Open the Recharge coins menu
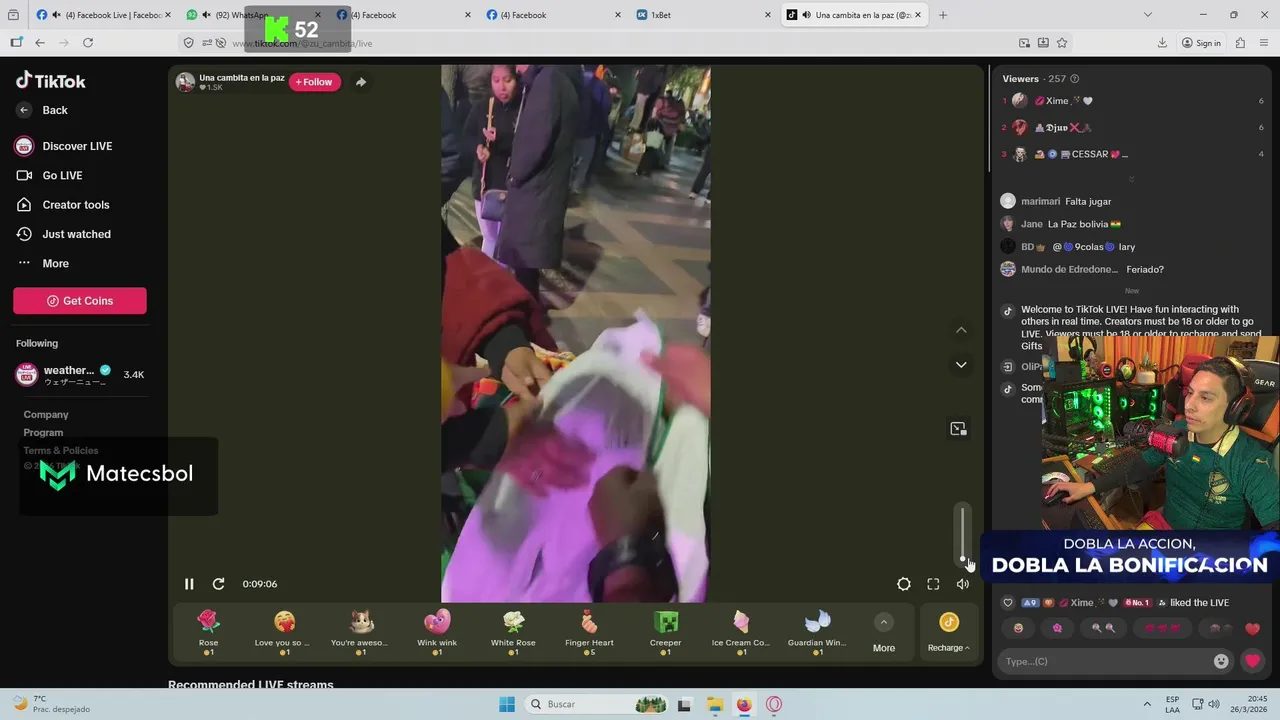This screenshot has height=720, width=1280. click(x=948, y=632)
